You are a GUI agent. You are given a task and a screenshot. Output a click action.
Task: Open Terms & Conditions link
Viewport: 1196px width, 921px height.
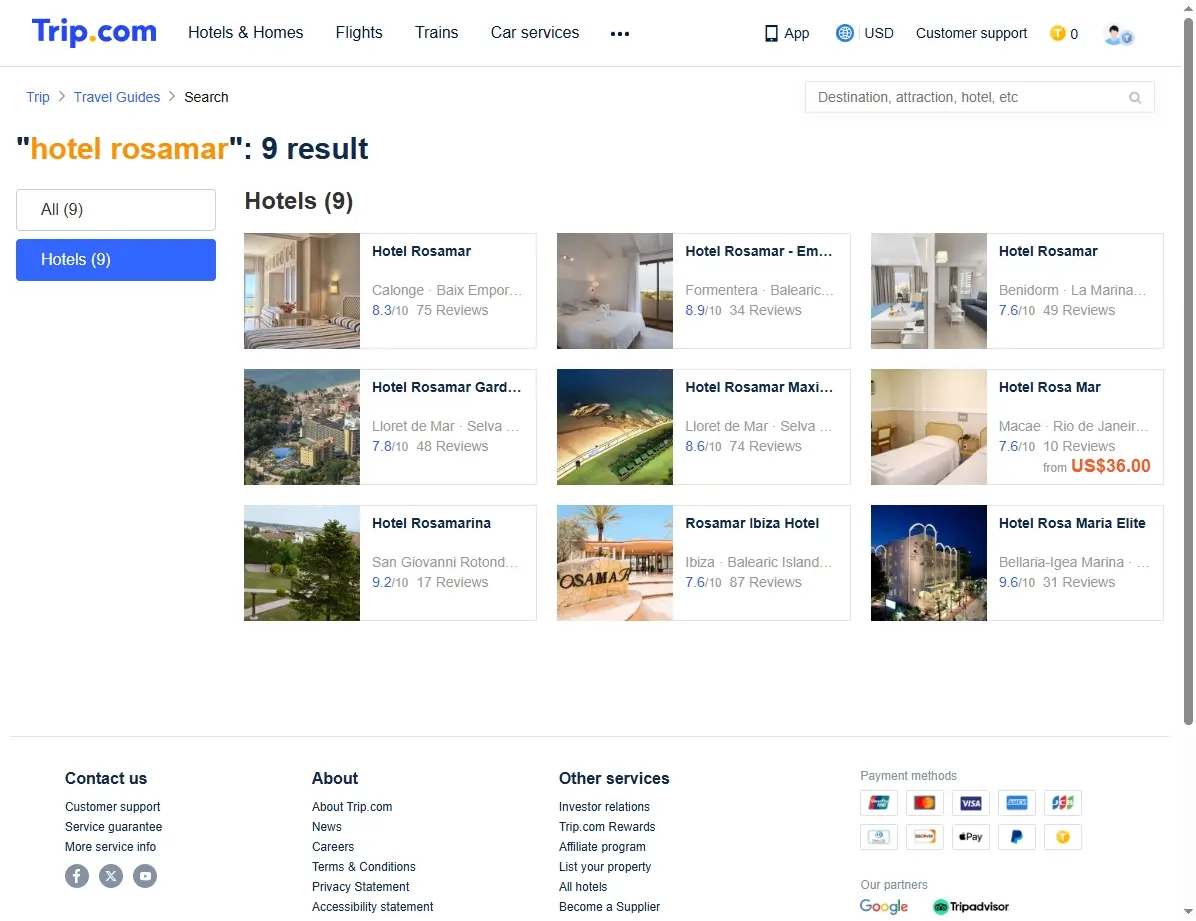point(364,867)
